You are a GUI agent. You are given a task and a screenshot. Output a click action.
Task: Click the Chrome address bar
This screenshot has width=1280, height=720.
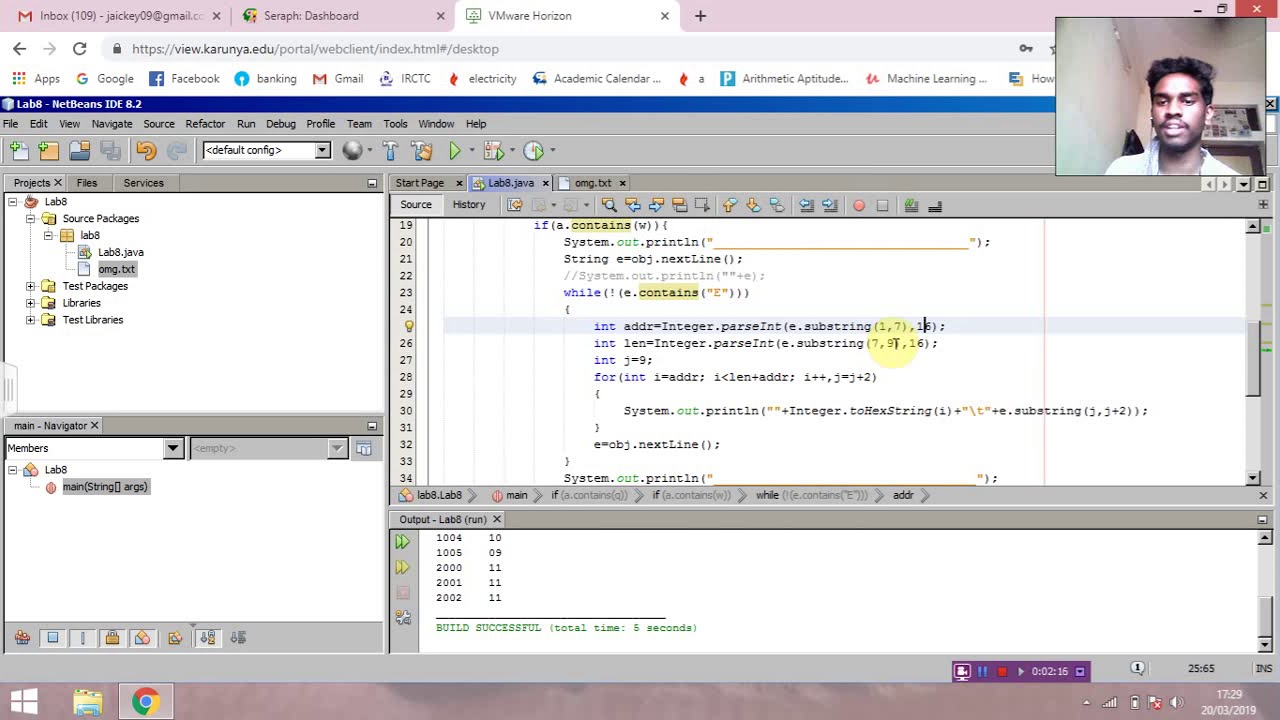[560, 49]
